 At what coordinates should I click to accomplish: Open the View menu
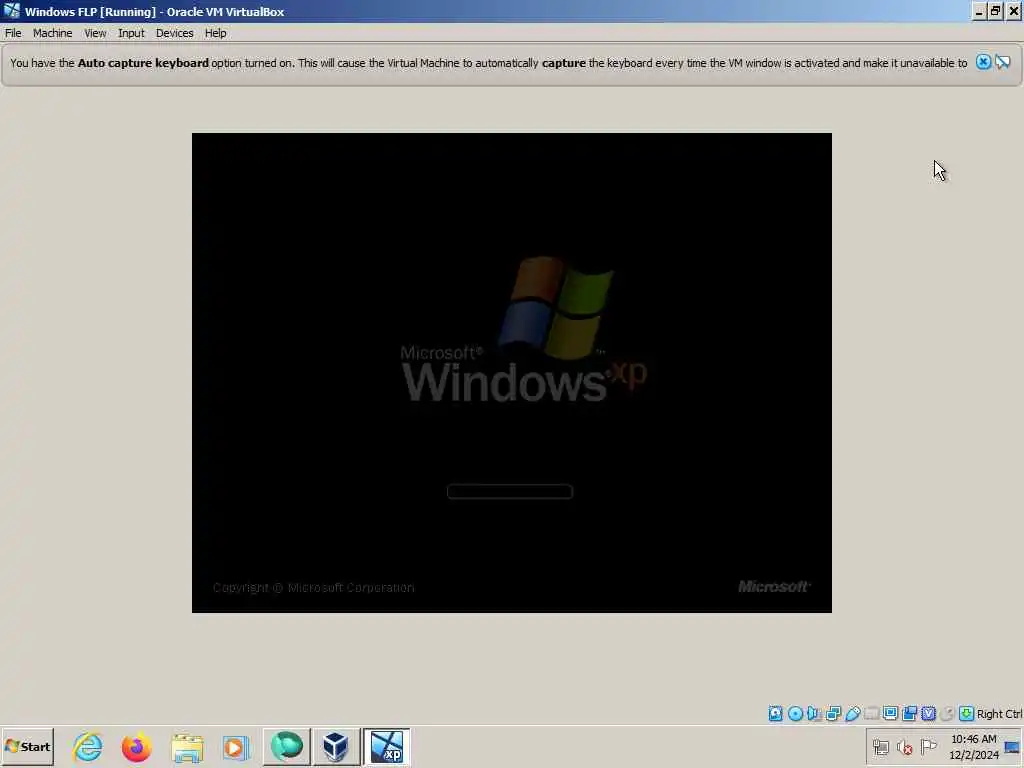pyautogui.click(x=95, y=33)
